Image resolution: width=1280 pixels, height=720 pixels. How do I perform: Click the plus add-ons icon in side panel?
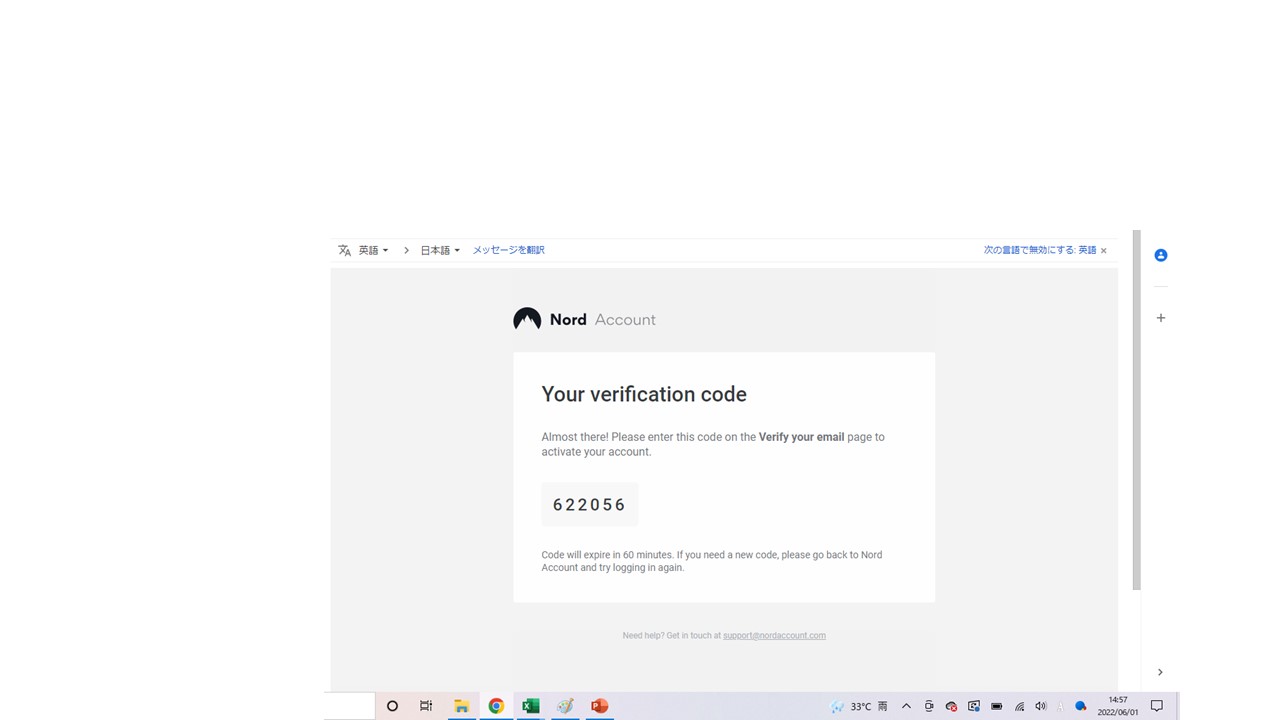coord(1161,318)
